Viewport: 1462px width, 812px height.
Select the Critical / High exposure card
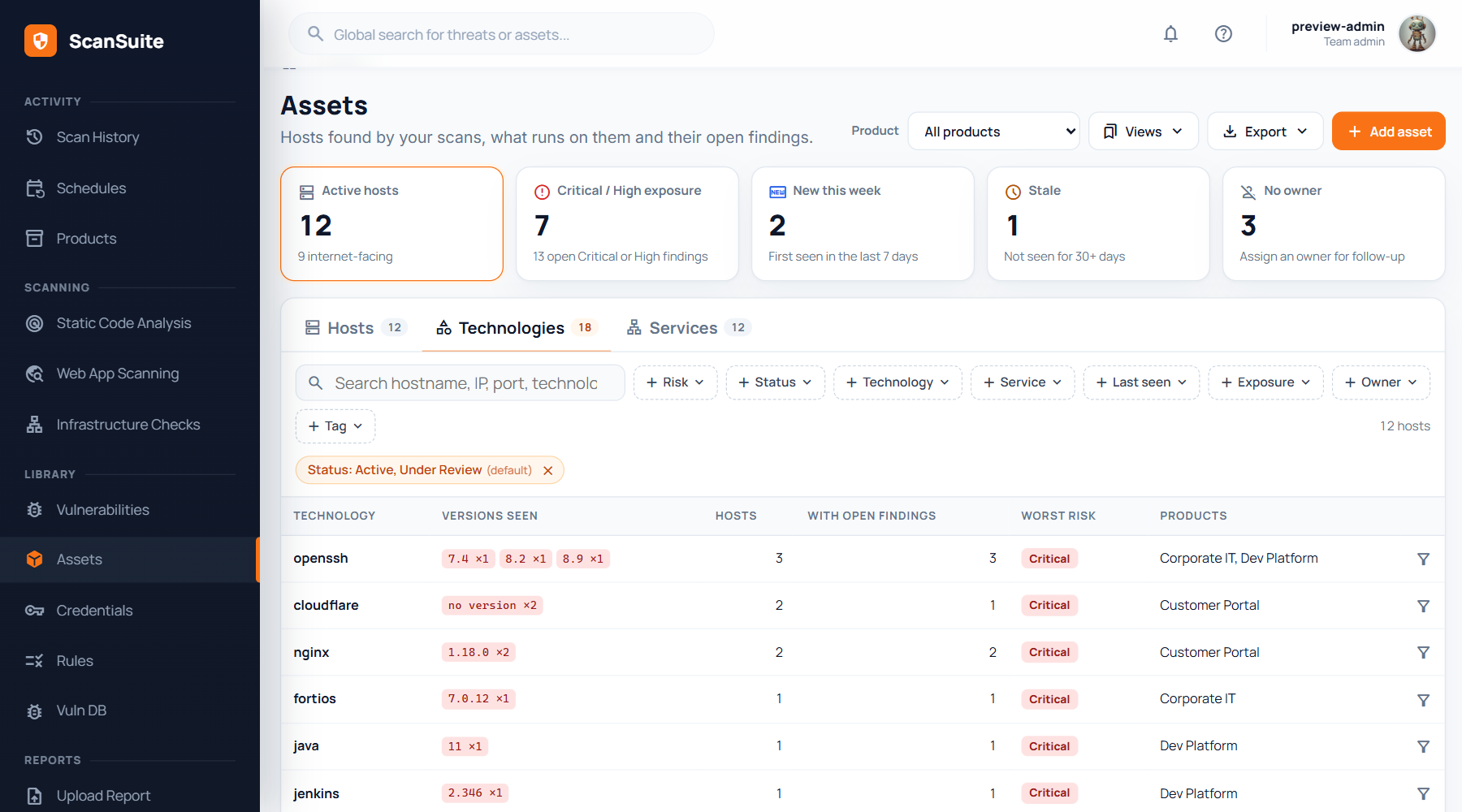coord(627,224)
